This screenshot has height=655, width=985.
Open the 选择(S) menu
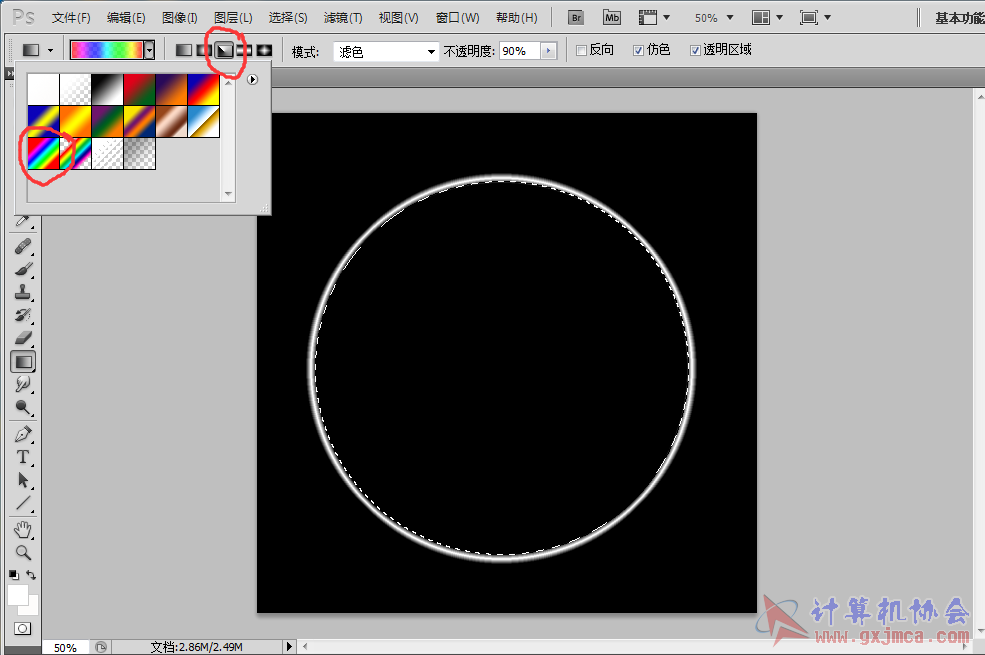288,18
